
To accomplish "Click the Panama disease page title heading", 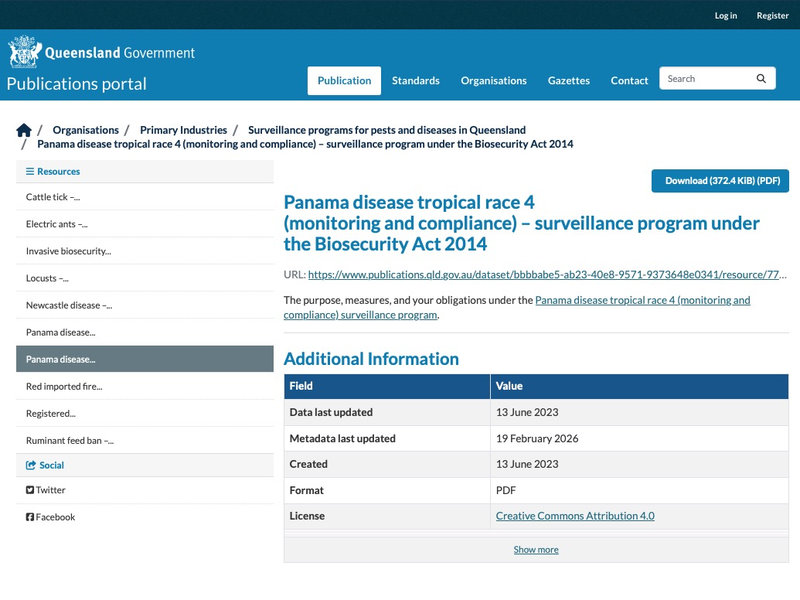I will tap(521, 223).
